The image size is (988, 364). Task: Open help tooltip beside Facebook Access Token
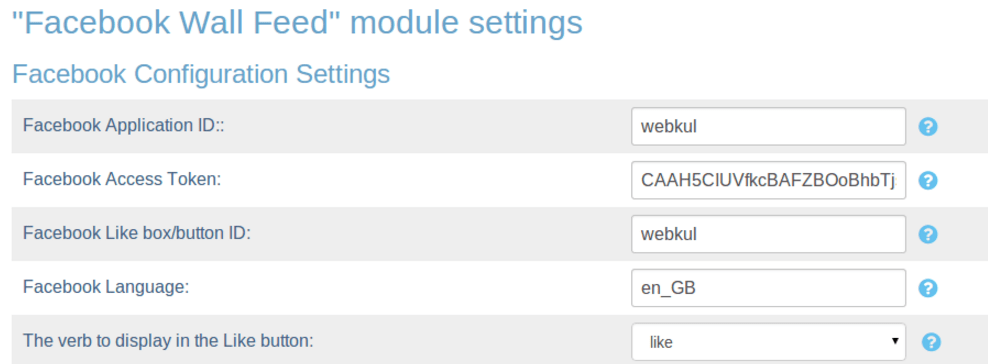point(928,181)
